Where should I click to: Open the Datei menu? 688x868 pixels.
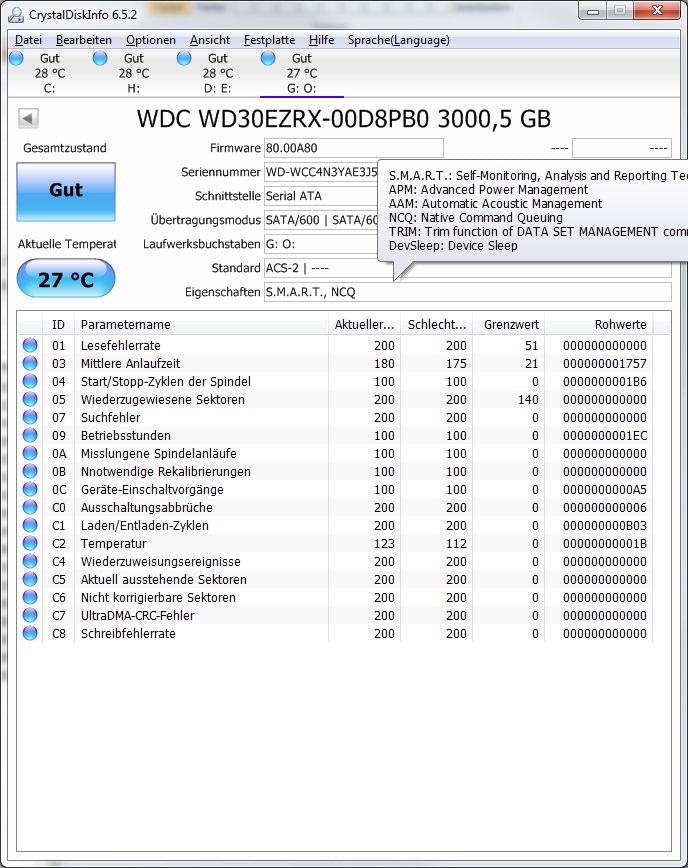pos(28,40)
